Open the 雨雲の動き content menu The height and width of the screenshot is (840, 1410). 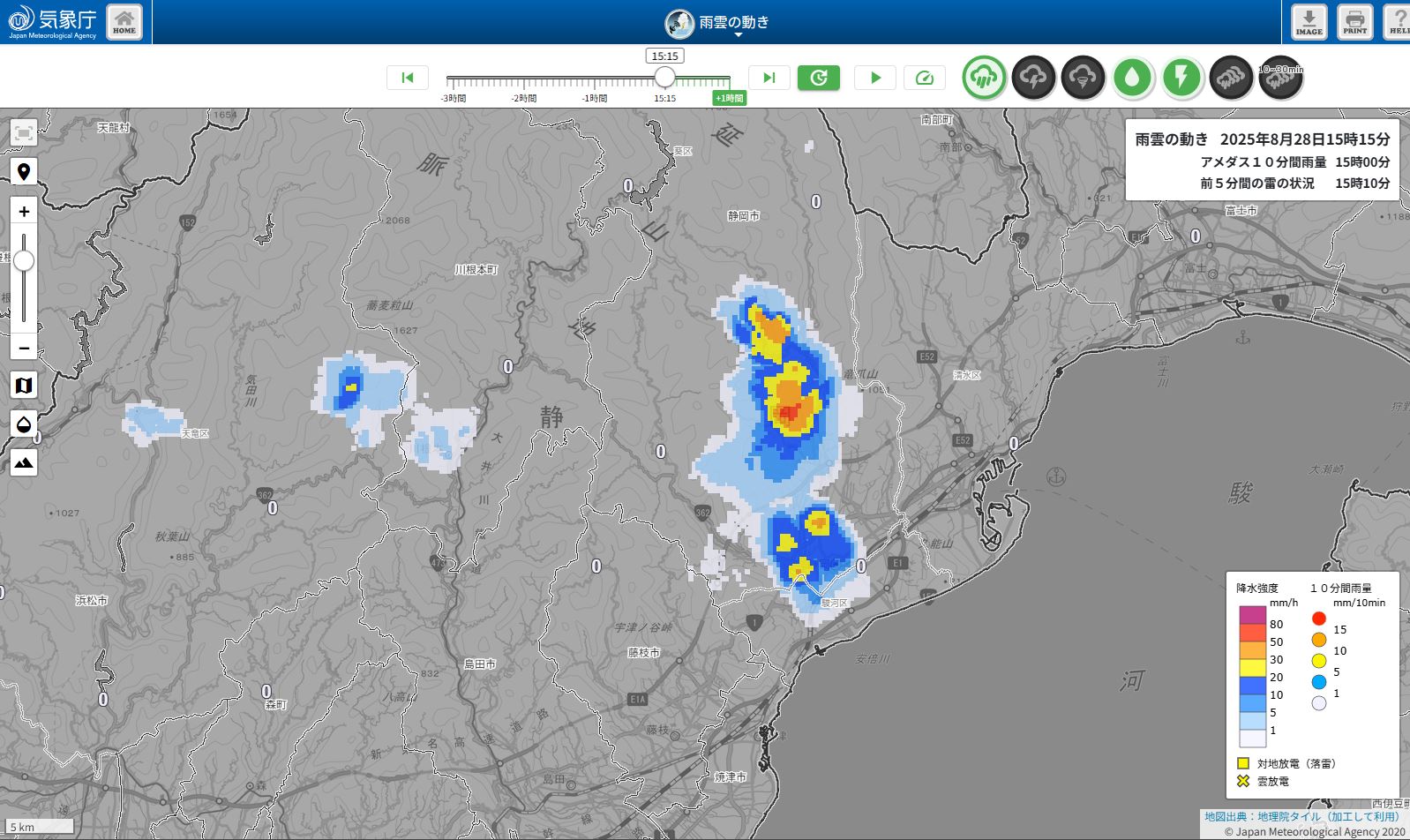coord(717,23)
